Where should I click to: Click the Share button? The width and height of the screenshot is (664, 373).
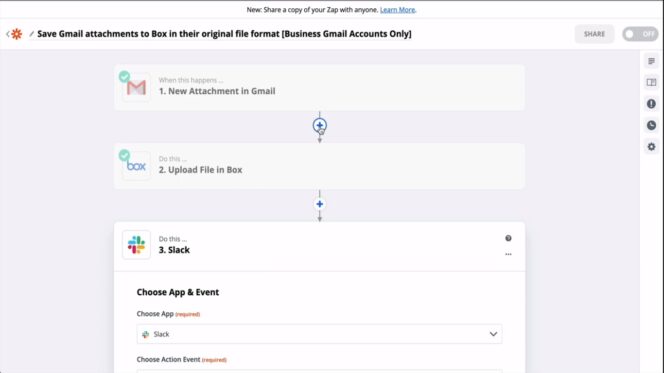pos(594,34)
